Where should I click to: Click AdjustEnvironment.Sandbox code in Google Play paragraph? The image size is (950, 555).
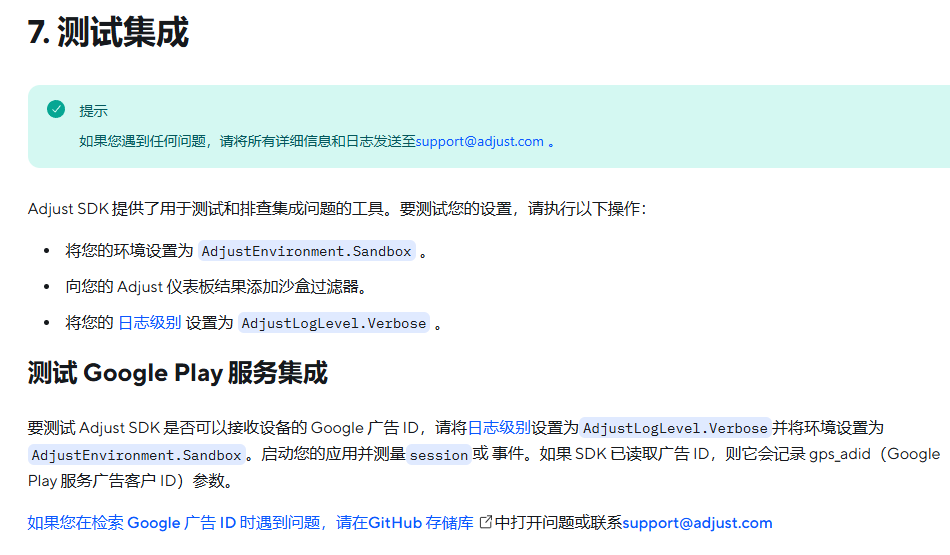tap(136, 455)
